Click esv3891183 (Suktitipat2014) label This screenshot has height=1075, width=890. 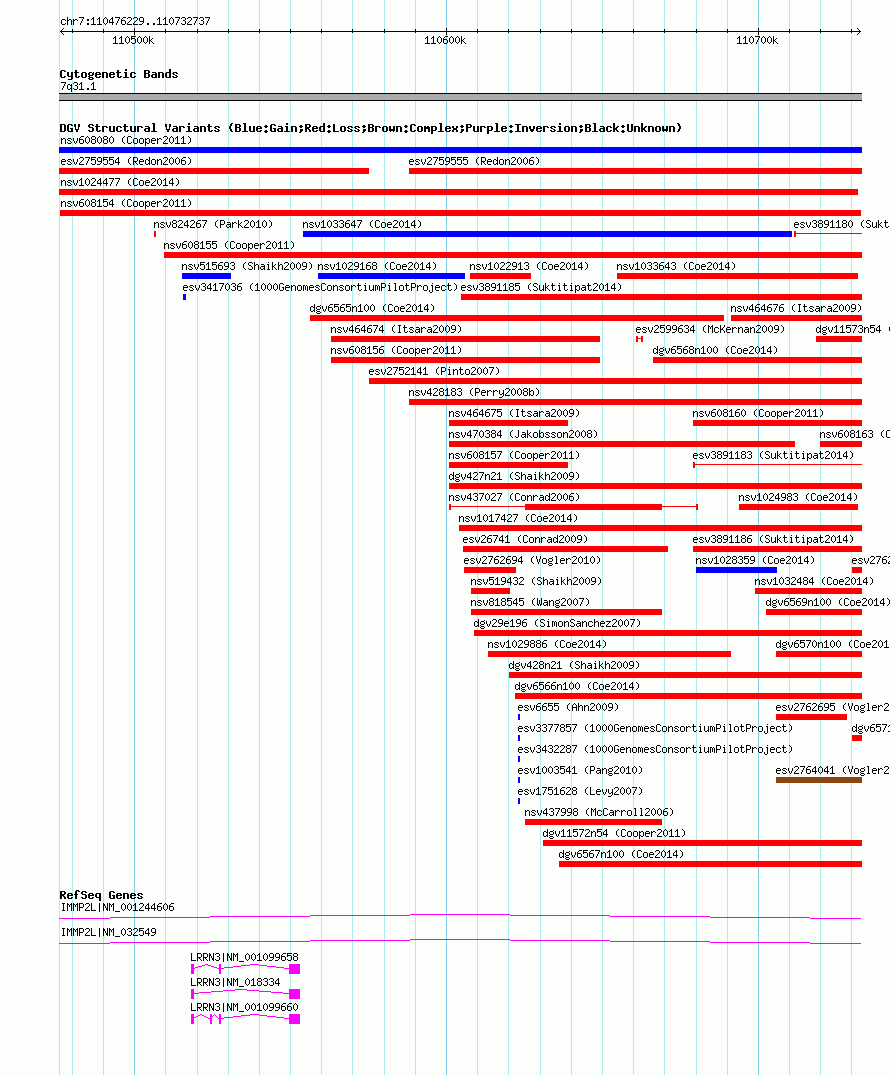[x=773, y=456]
